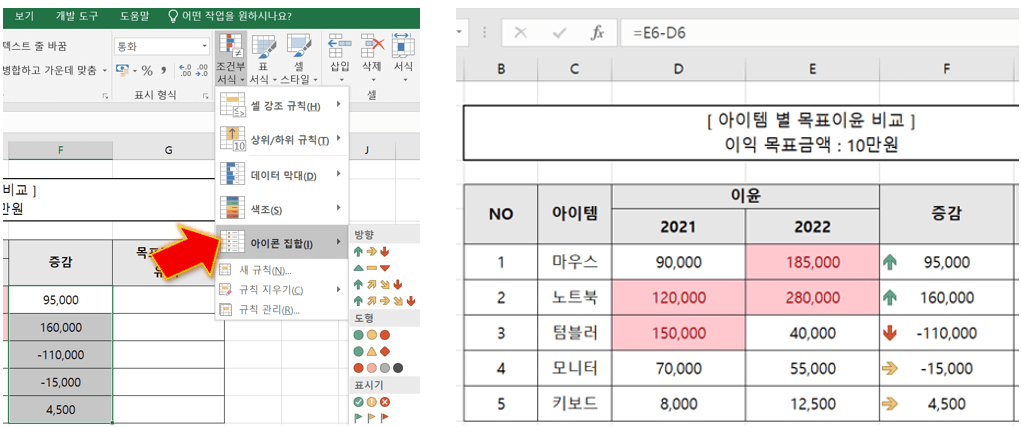
Task: Select column C header in right sheet
Action: (574, 68)
